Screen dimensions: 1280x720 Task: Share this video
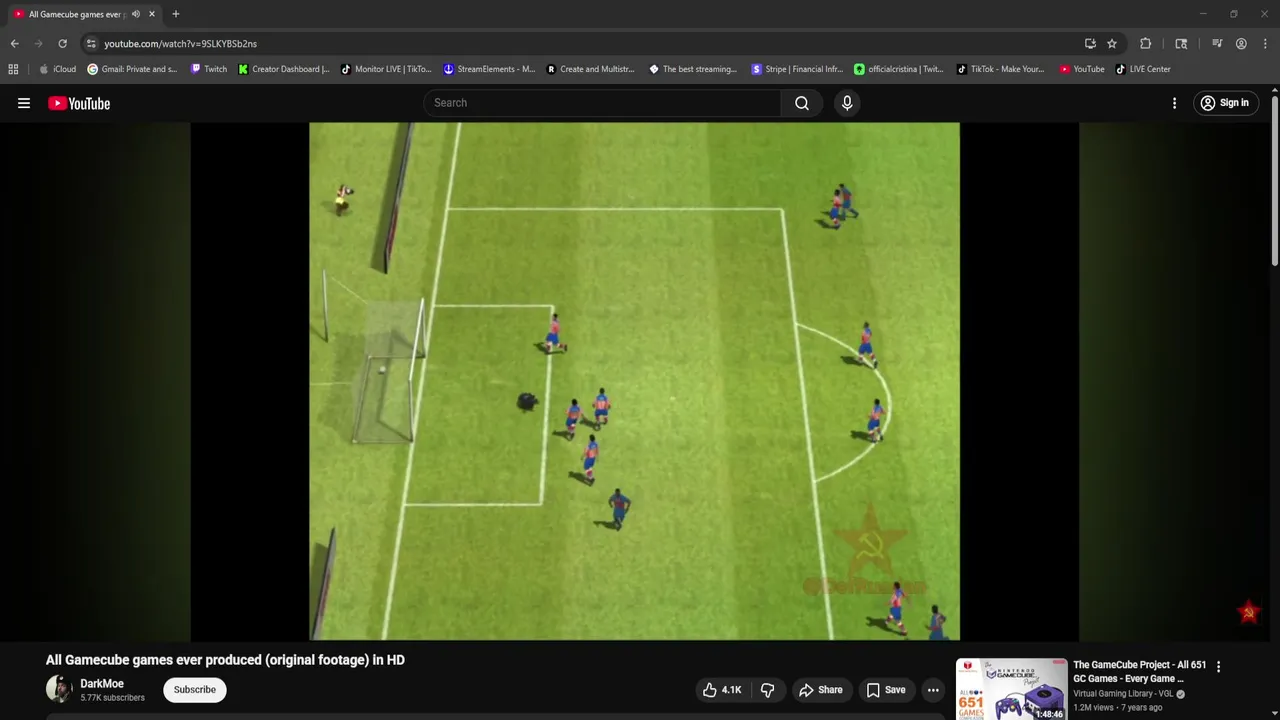coord(820,690)
